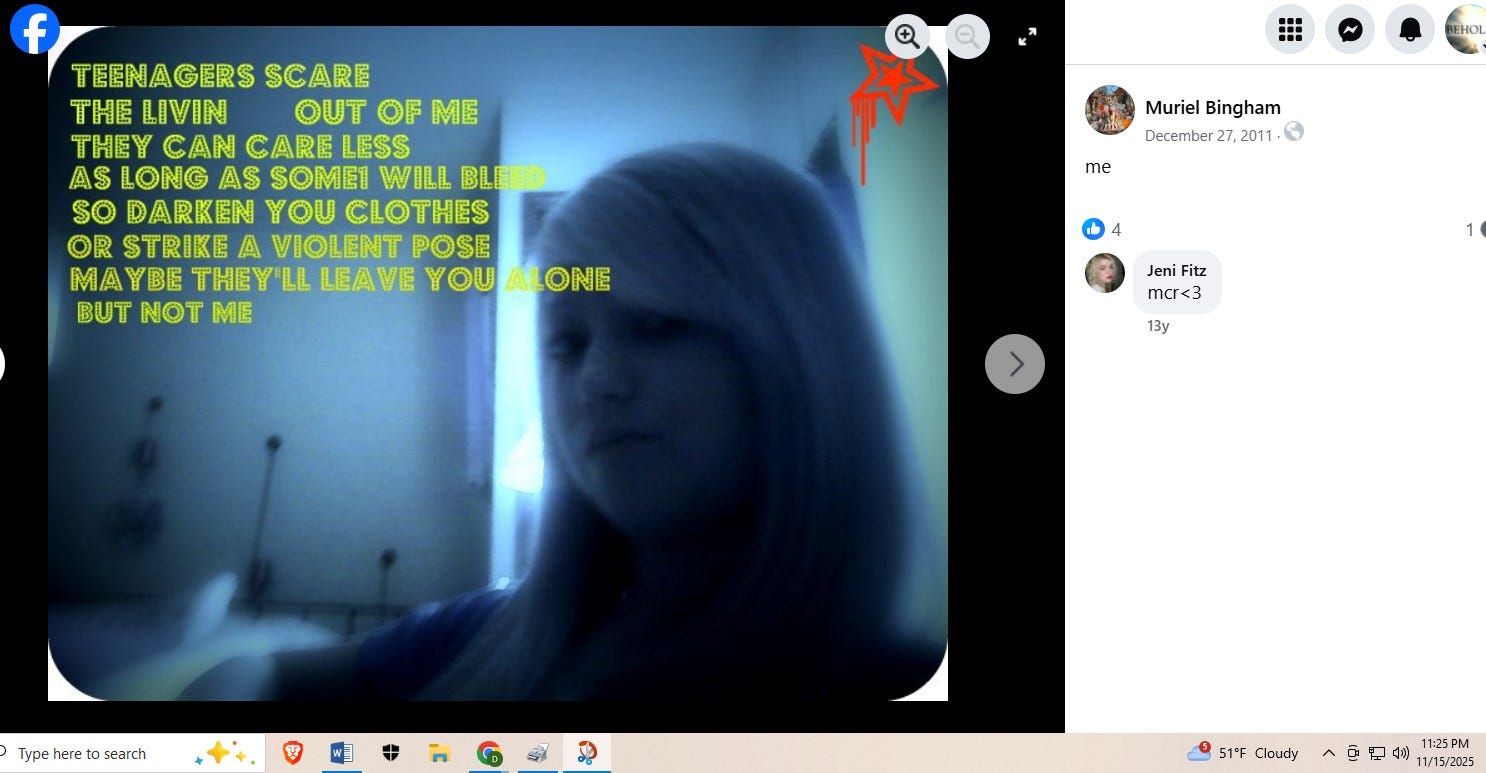Click the main photo image
This screenshot has width=1486, height=773.
(x=498, y=363)
